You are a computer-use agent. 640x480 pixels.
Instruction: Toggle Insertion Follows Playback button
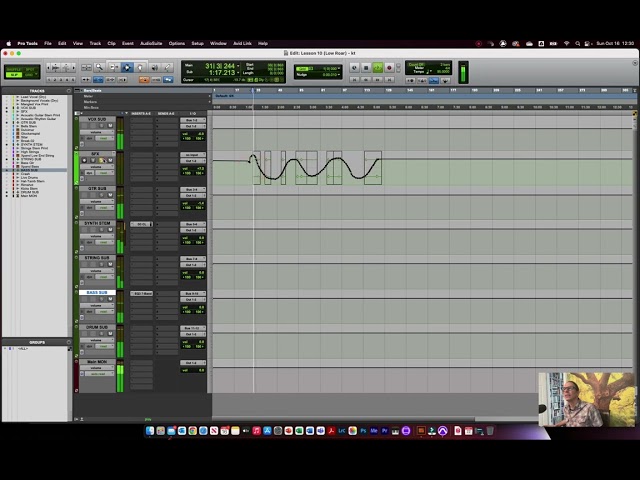coord(122,80)
